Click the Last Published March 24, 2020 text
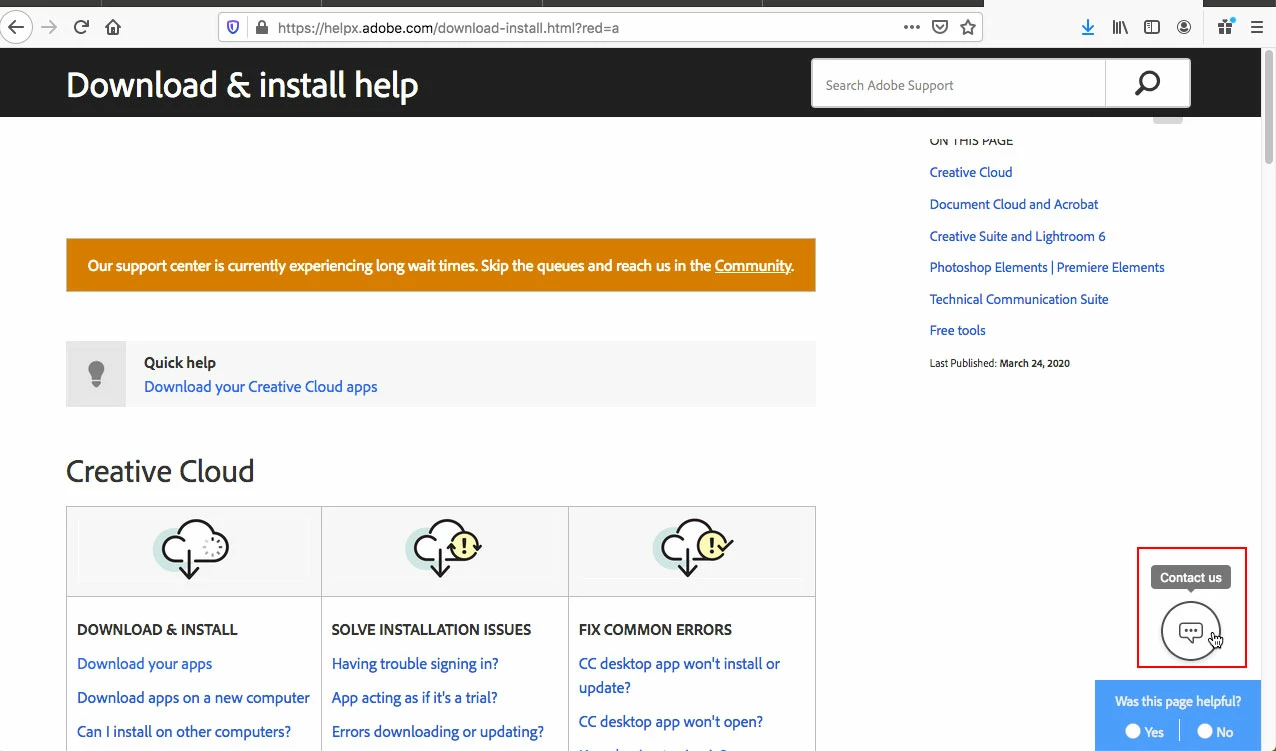The height and width of the screenshot is (751, 1276). click(x=999, y=363)
